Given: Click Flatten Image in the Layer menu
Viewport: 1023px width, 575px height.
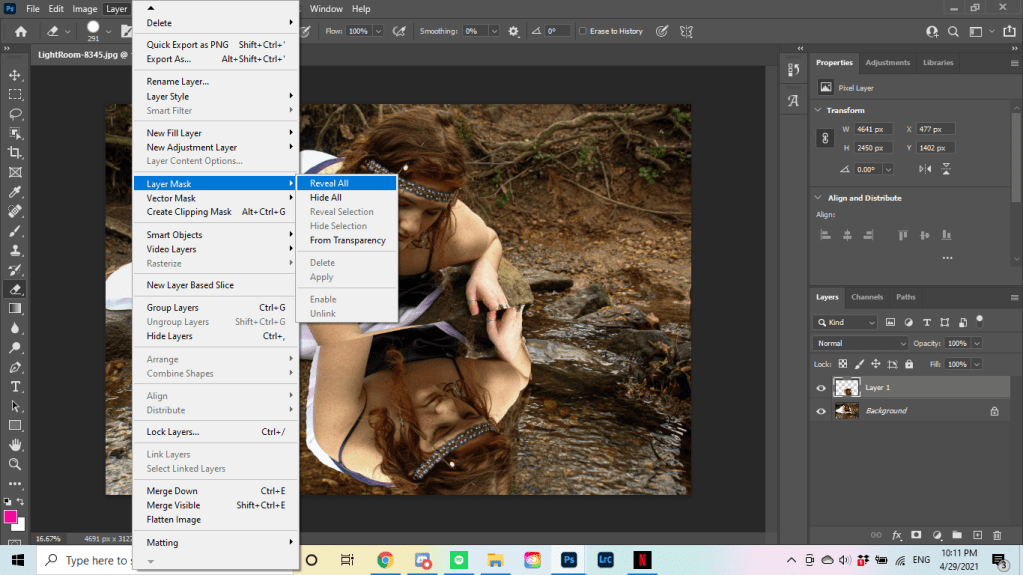Looking at the screenshot, I should click(x=174, y=520).
